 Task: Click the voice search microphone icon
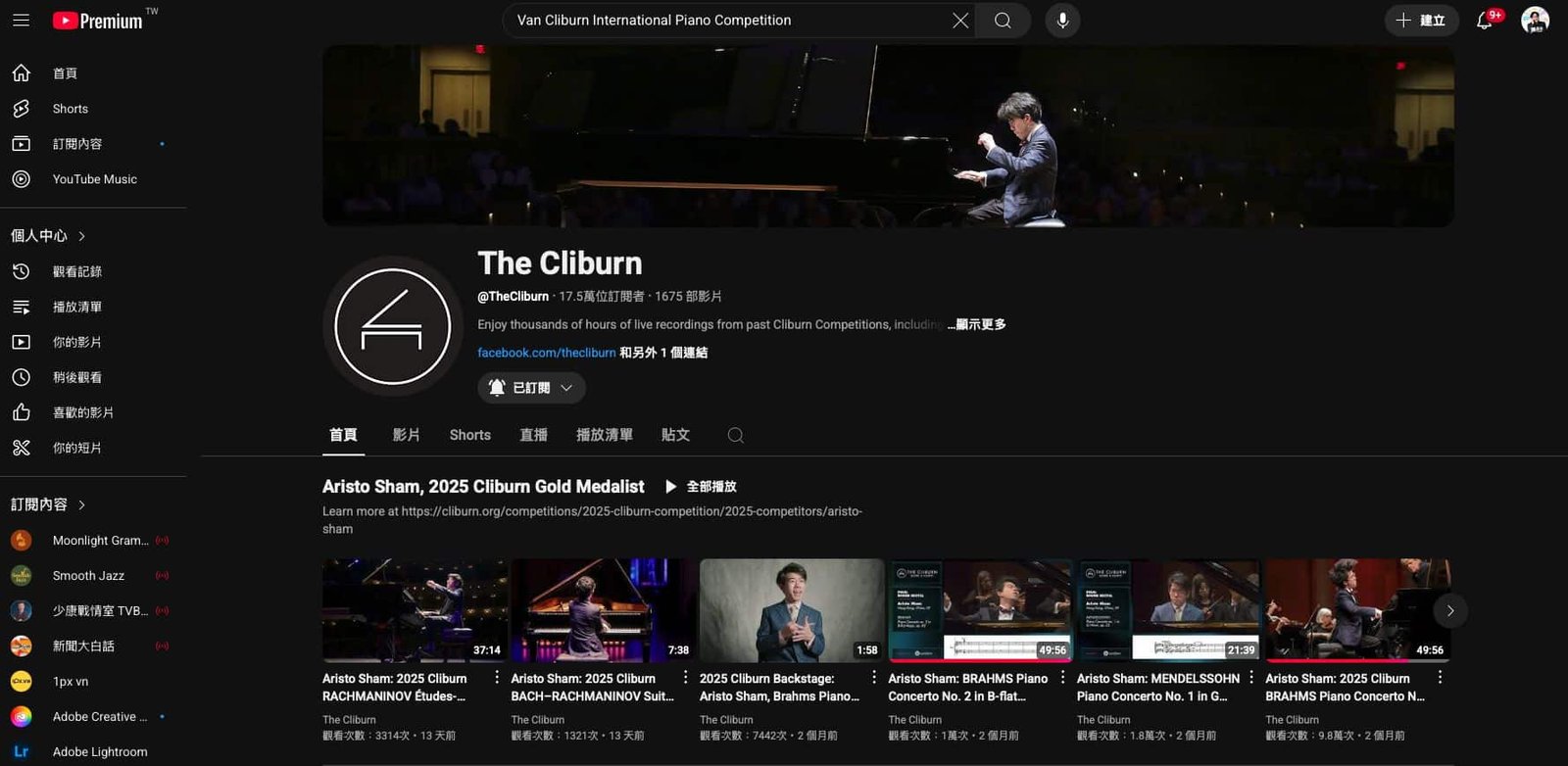1062,21
